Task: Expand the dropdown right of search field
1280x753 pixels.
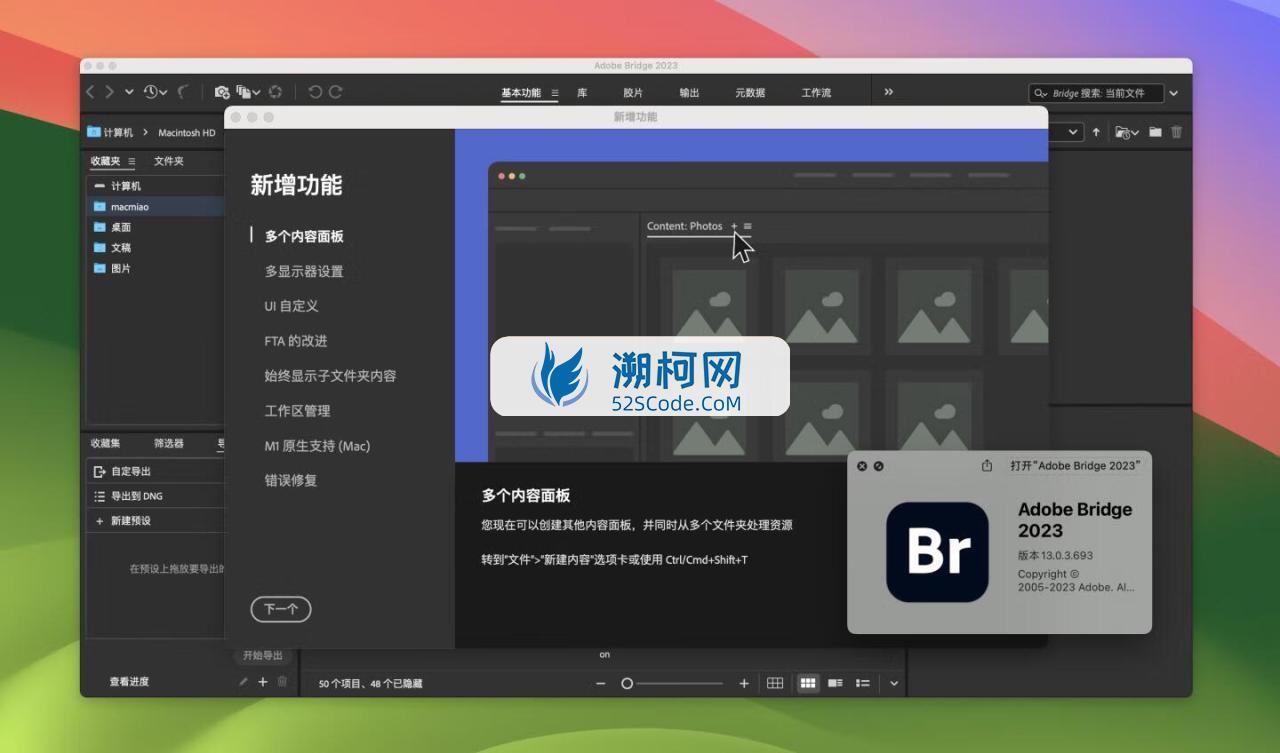Action: tap(1174, 93)
